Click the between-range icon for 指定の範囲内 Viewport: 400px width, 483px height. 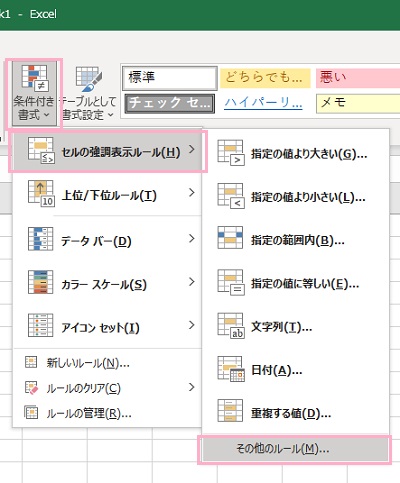point(230,238)
